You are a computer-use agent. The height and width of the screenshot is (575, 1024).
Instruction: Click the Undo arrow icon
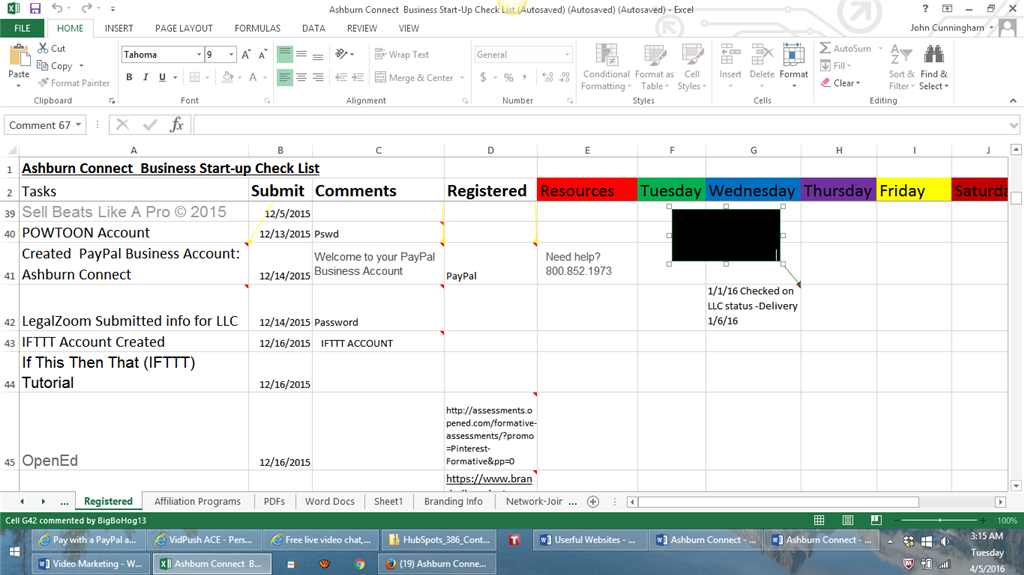pyautogui.click(x=57, y=8)
